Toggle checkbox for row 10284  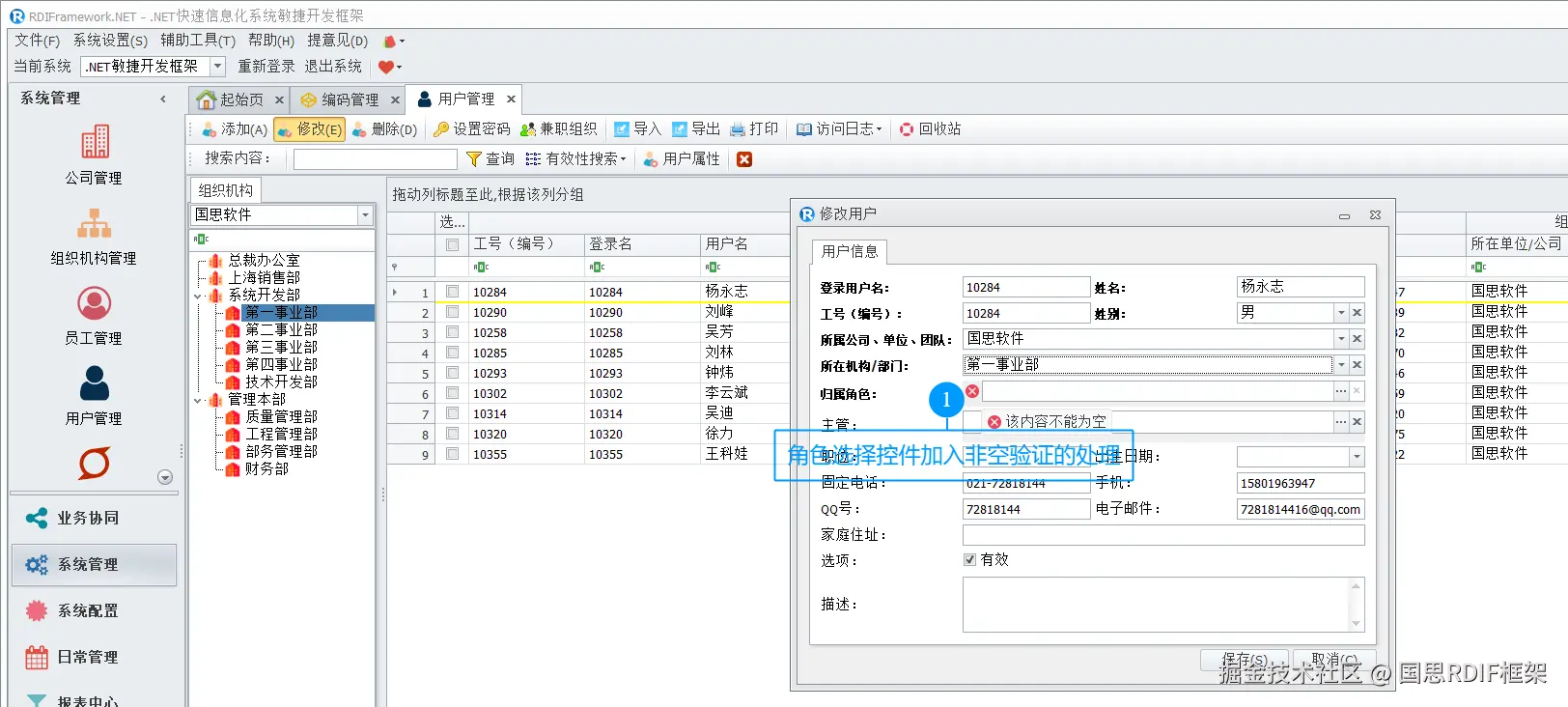(x=452, y=292)
